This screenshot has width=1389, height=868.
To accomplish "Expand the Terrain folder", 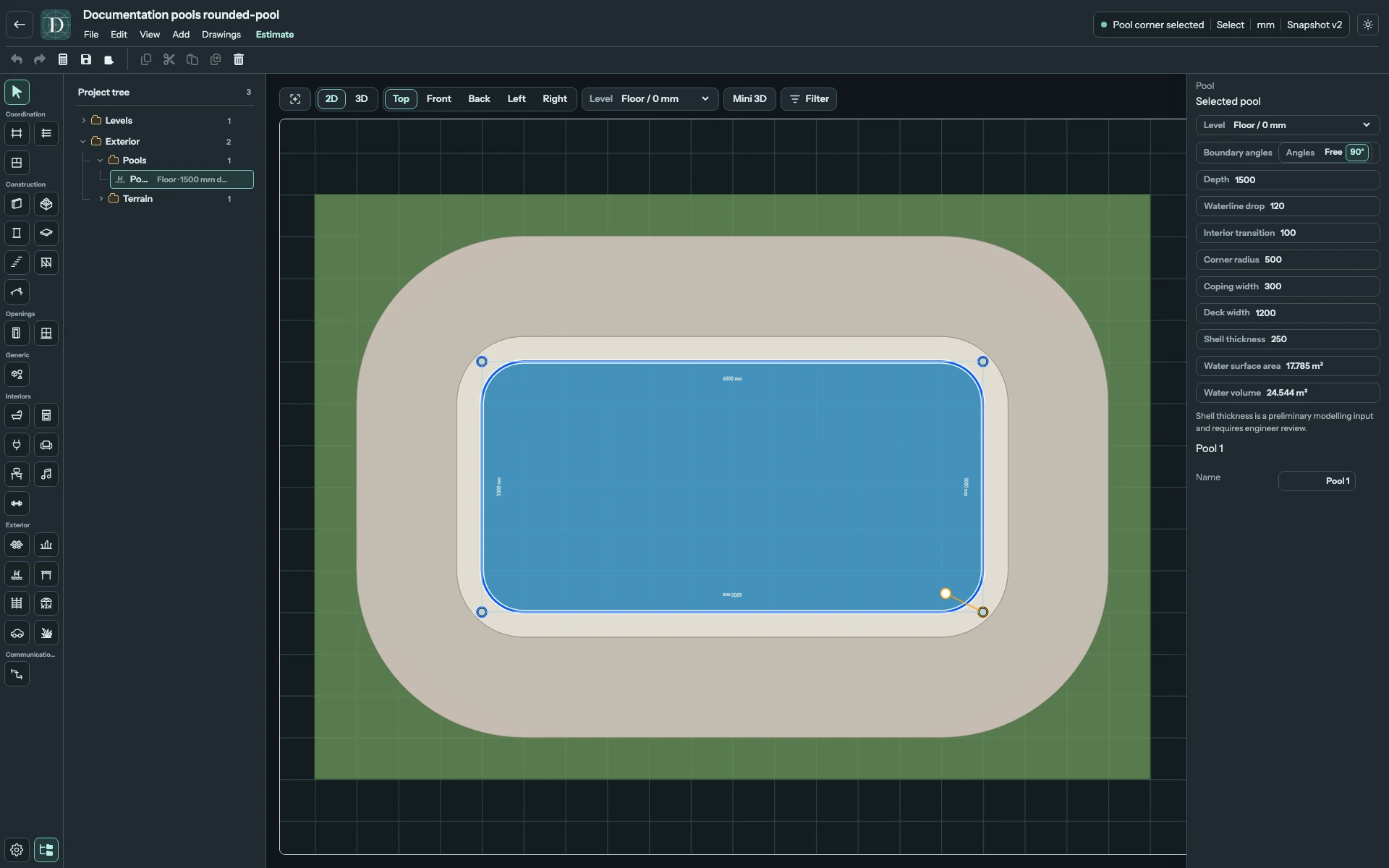I will [x=101, y=199].
